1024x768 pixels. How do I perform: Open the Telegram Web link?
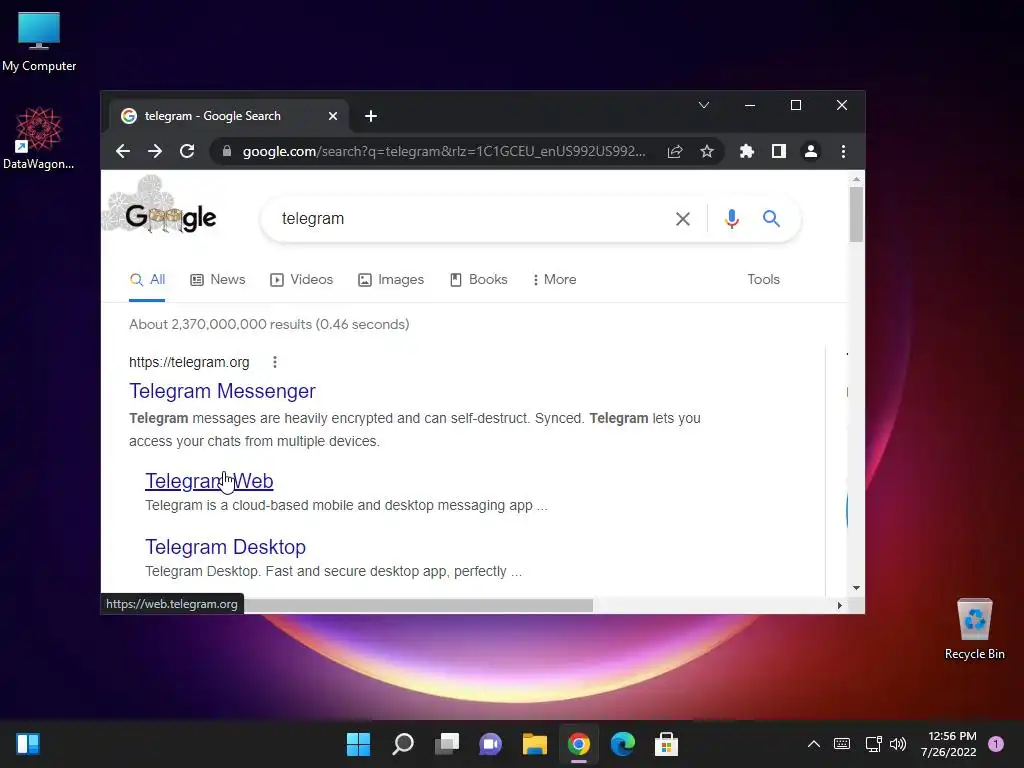(209, 481)
